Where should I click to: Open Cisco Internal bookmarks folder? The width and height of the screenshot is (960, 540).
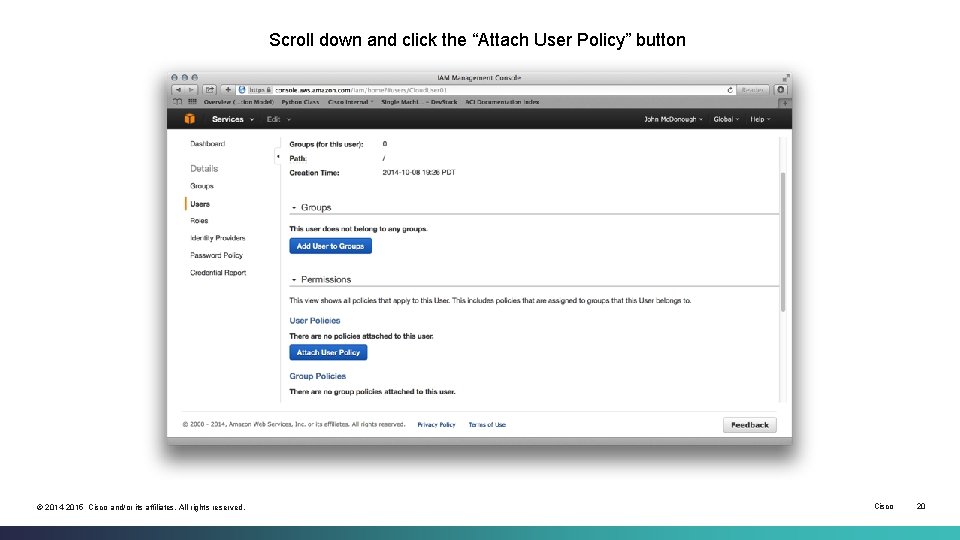[x=350, y=102]
